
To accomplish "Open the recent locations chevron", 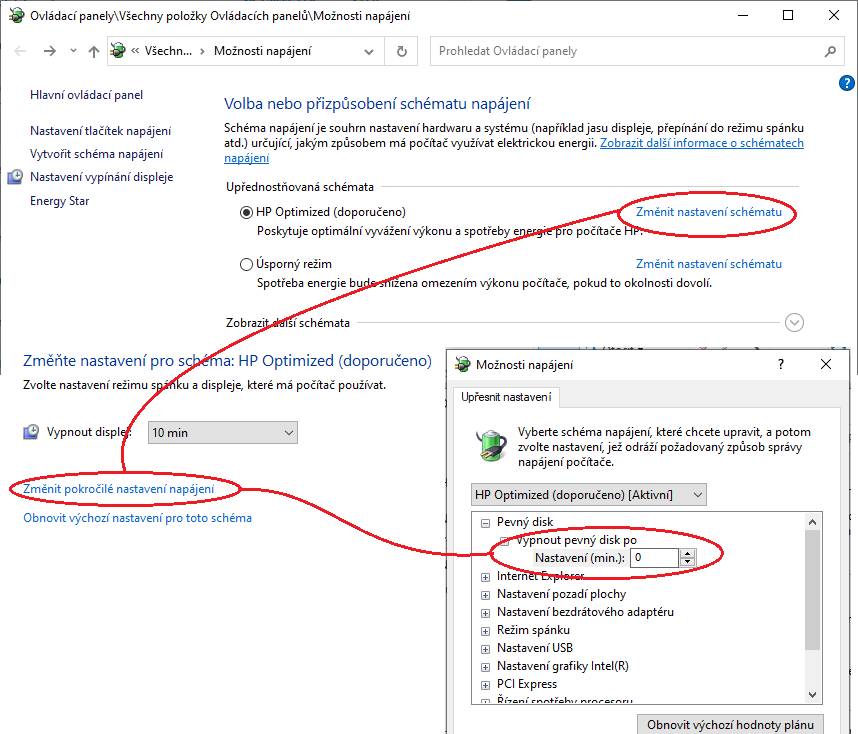I will tap(73, 51).
